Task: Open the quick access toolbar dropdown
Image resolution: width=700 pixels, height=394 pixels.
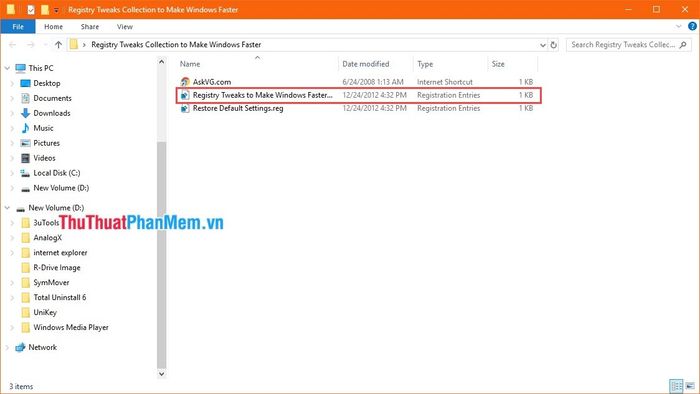Action: tap(56, 10)
